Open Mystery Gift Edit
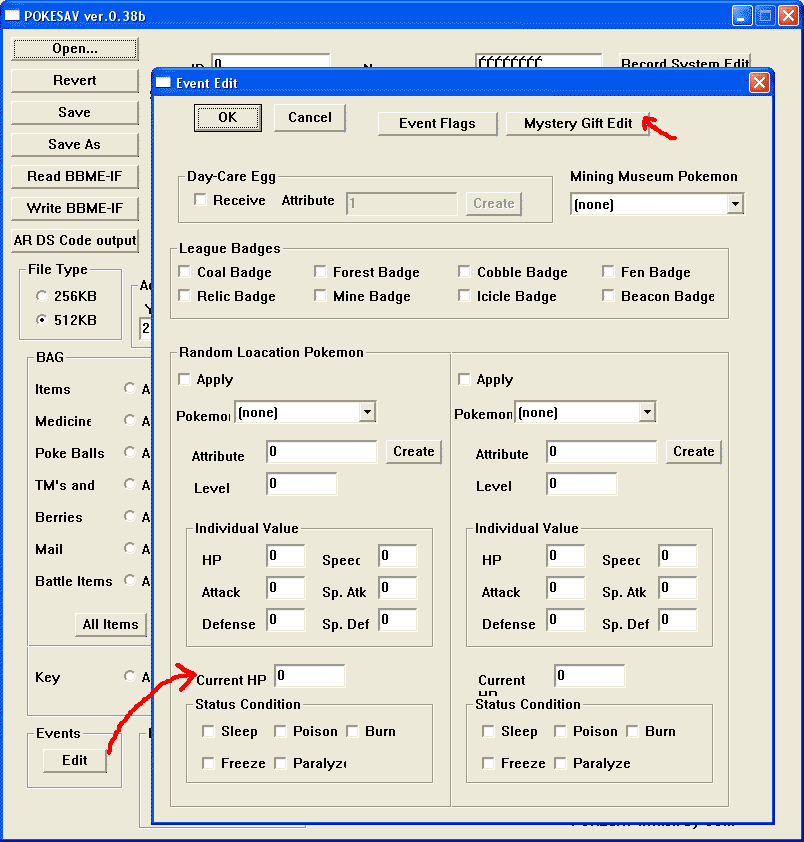 (x=578, y=124)
